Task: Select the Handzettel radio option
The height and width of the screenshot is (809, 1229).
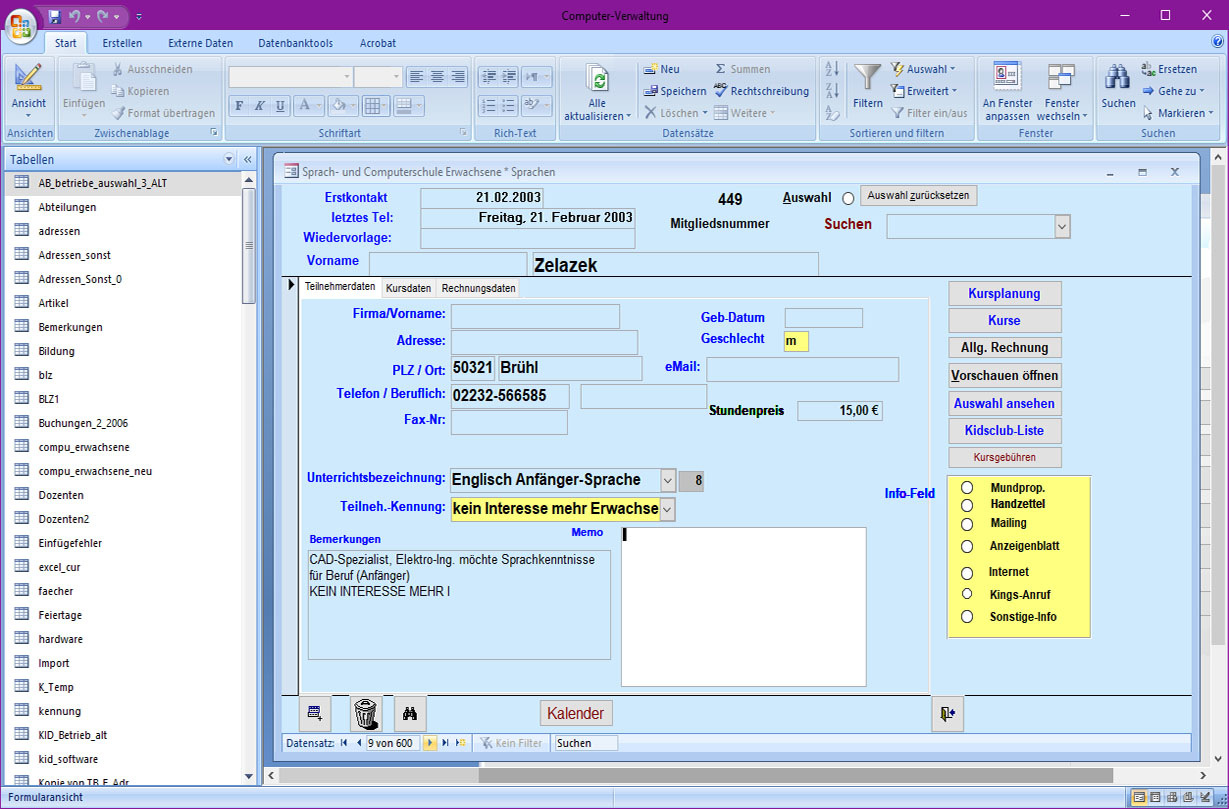Action: click(967, 505)
